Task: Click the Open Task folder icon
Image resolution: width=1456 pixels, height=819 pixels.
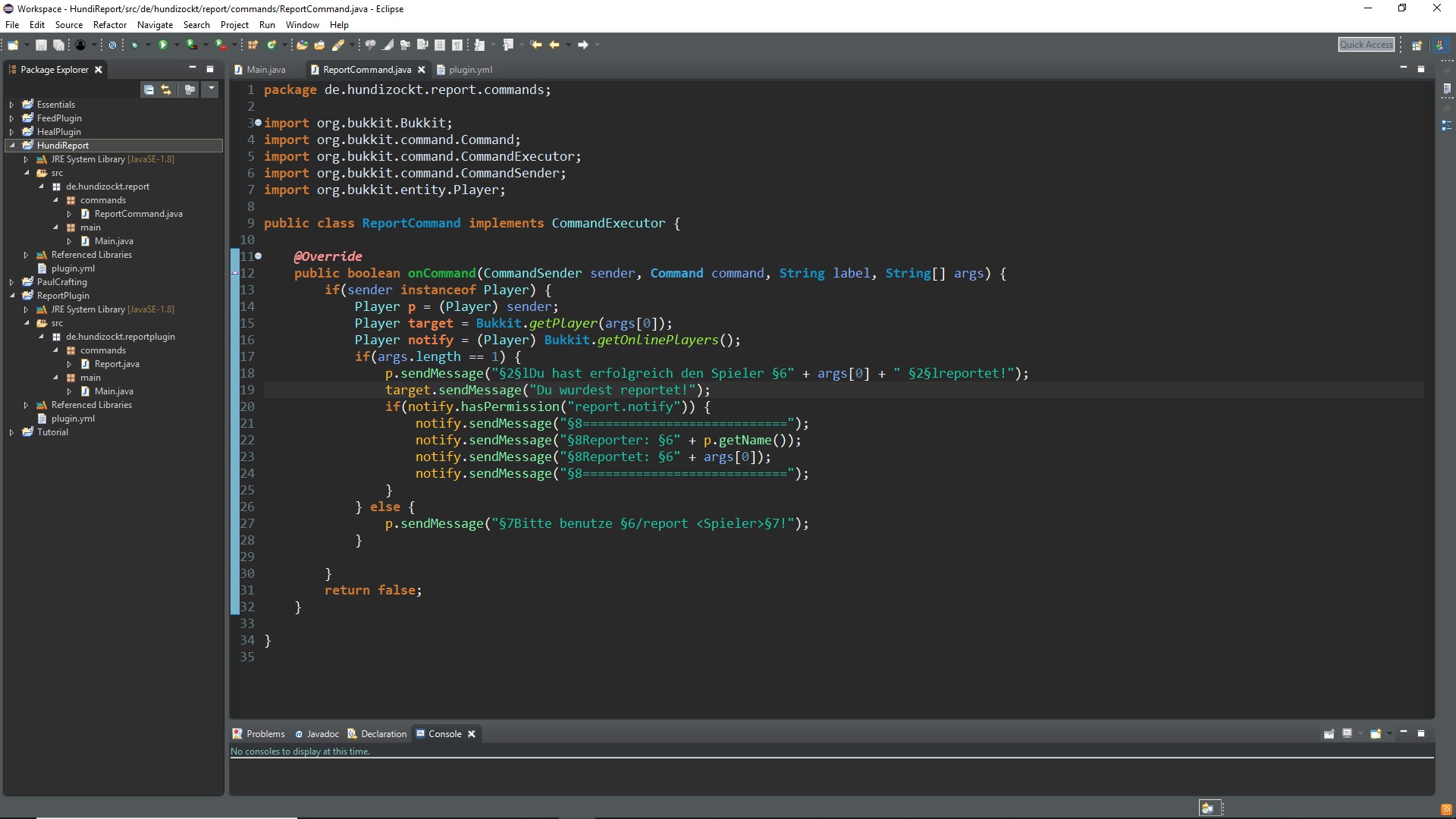Action: click(319, 45)
